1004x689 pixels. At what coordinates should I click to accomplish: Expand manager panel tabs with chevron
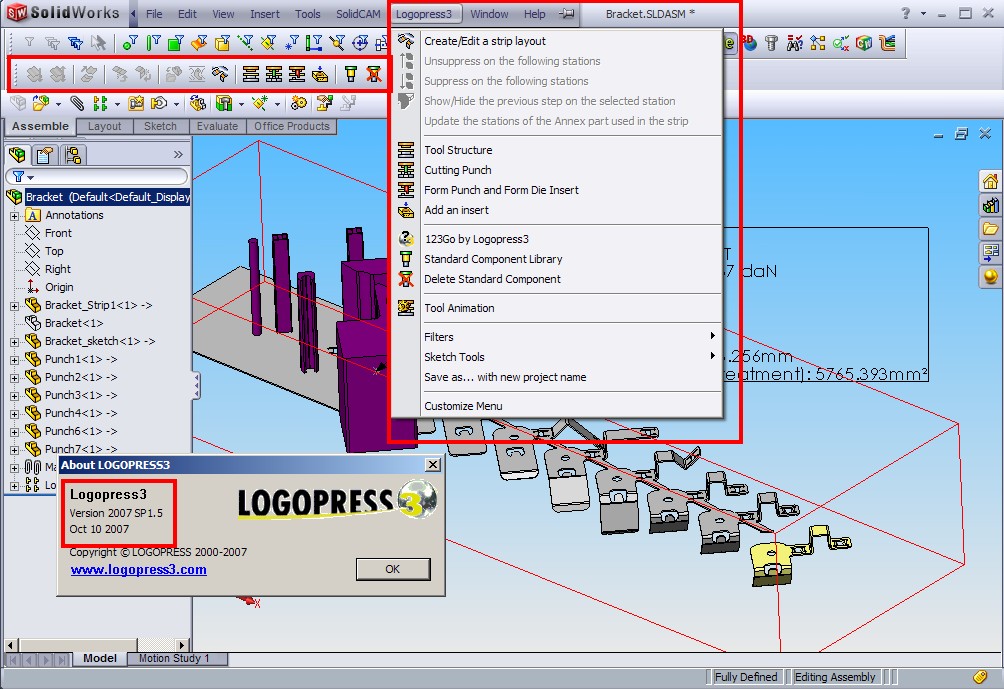point(178,154)
